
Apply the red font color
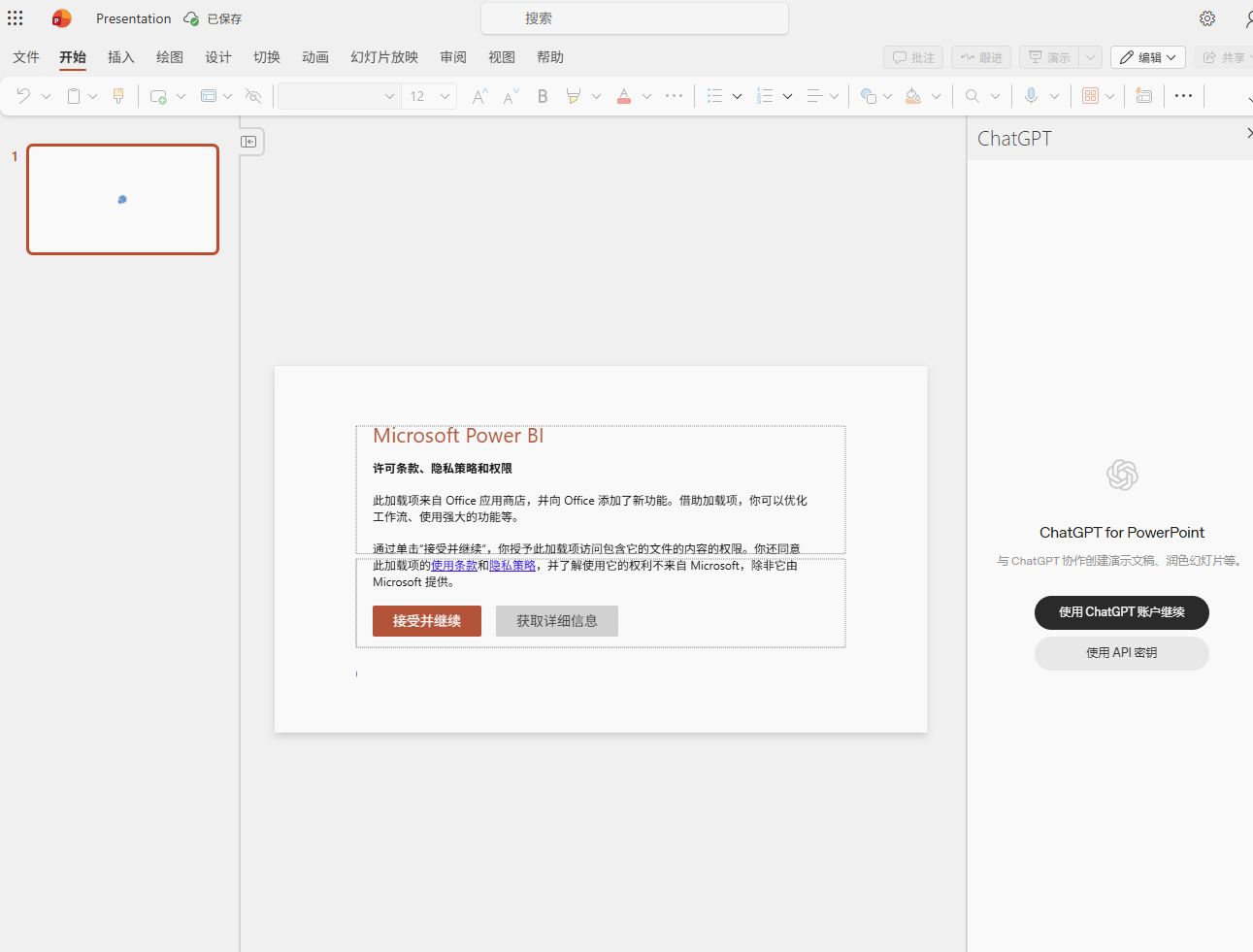tap(624, 96)
